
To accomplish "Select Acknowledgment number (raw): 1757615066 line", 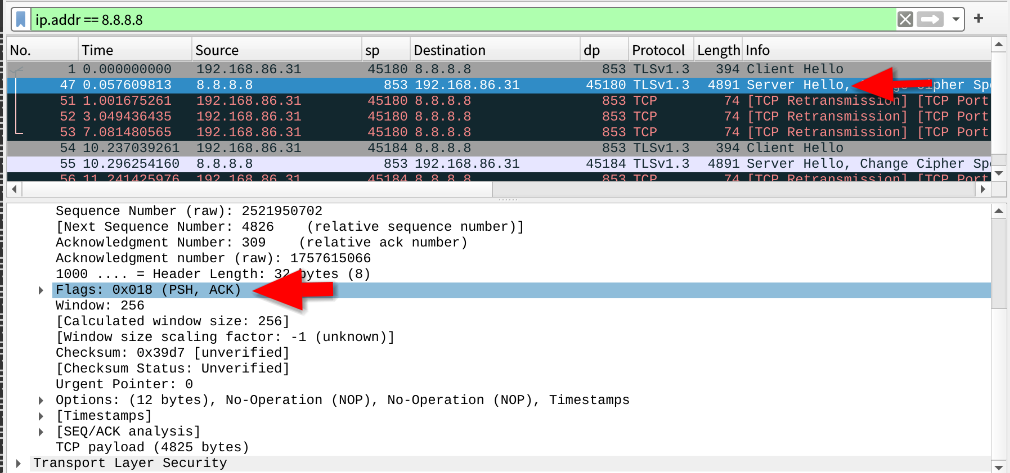I will pyautogui.click(x=213, y=258).
